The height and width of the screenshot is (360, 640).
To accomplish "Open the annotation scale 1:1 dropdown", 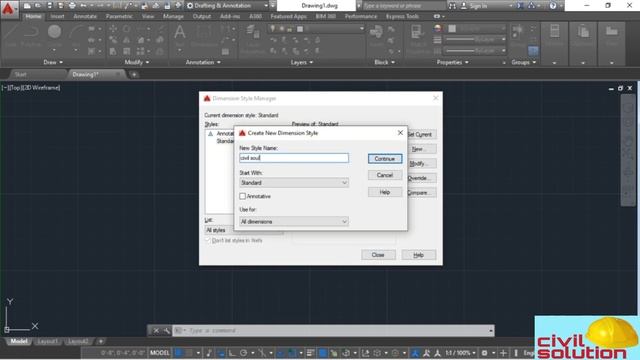I will click(x=460, y=353).
